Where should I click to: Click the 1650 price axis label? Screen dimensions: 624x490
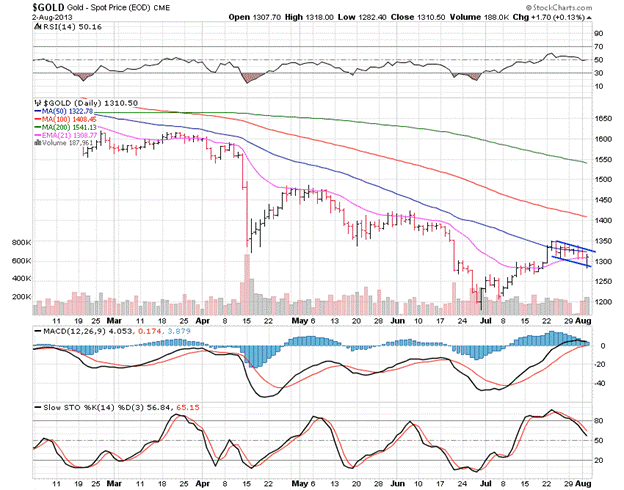(x=603, y=119)
